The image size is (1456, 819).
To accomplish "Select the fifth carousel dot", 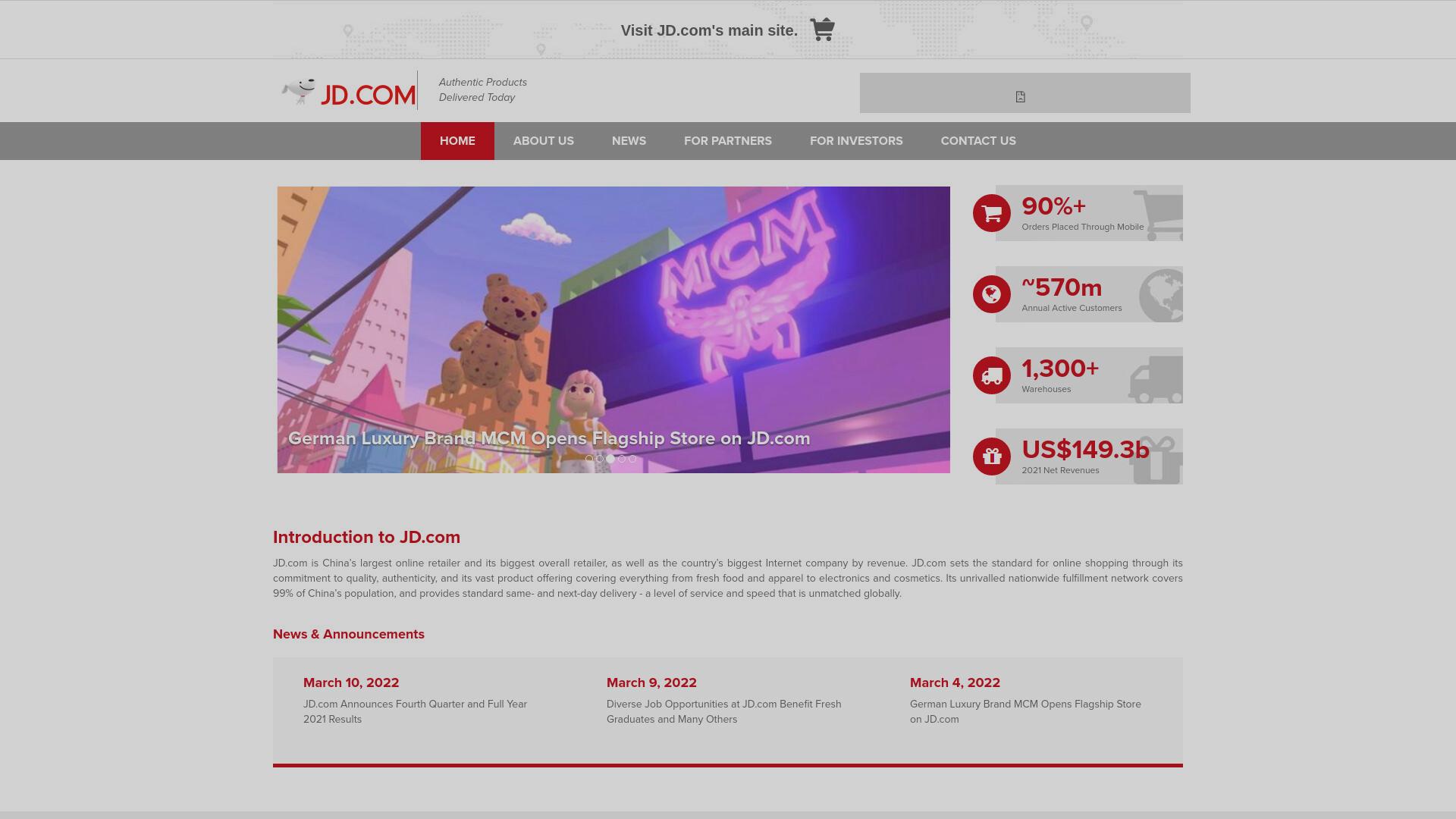I will click(x=632, y=459).
